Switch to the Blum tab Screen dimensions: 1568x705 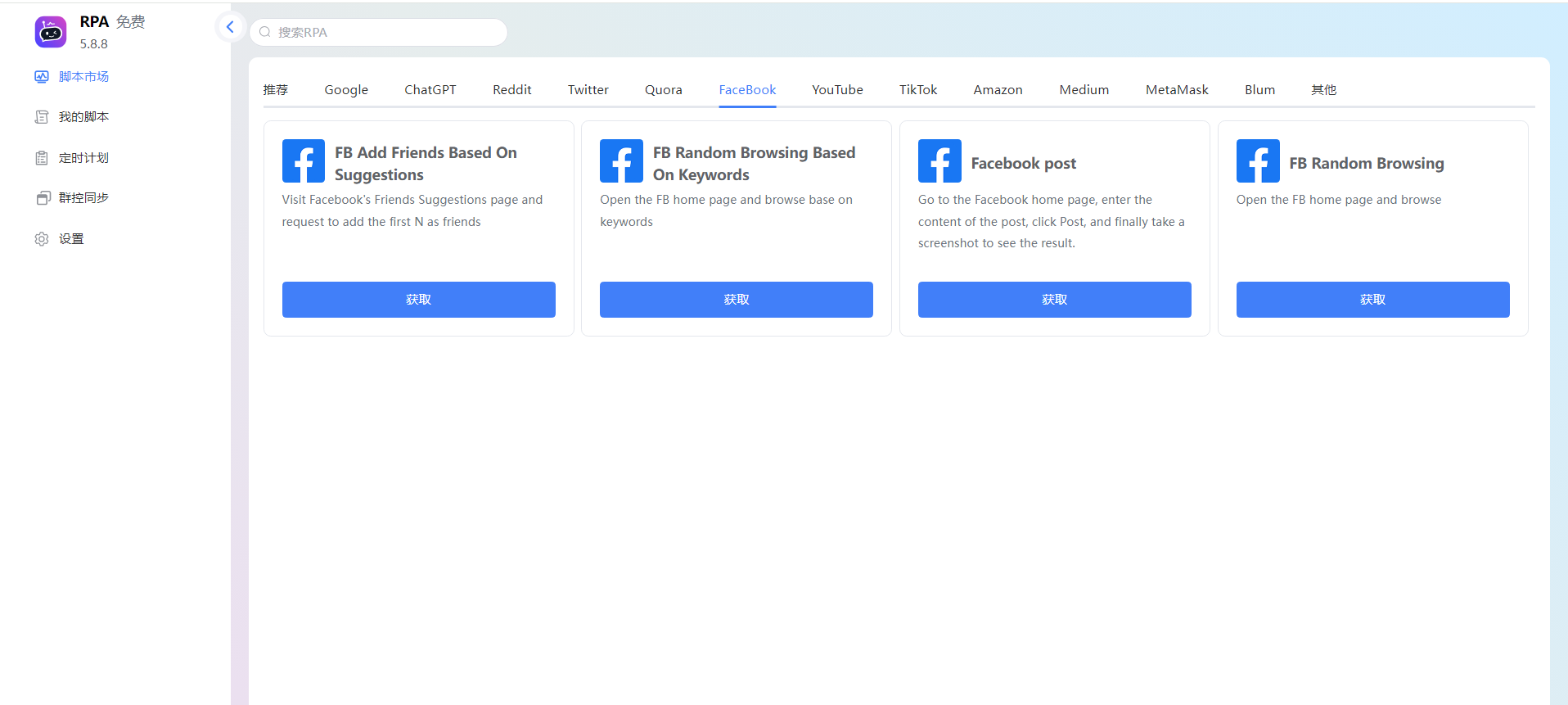[x=1260, y=89]
